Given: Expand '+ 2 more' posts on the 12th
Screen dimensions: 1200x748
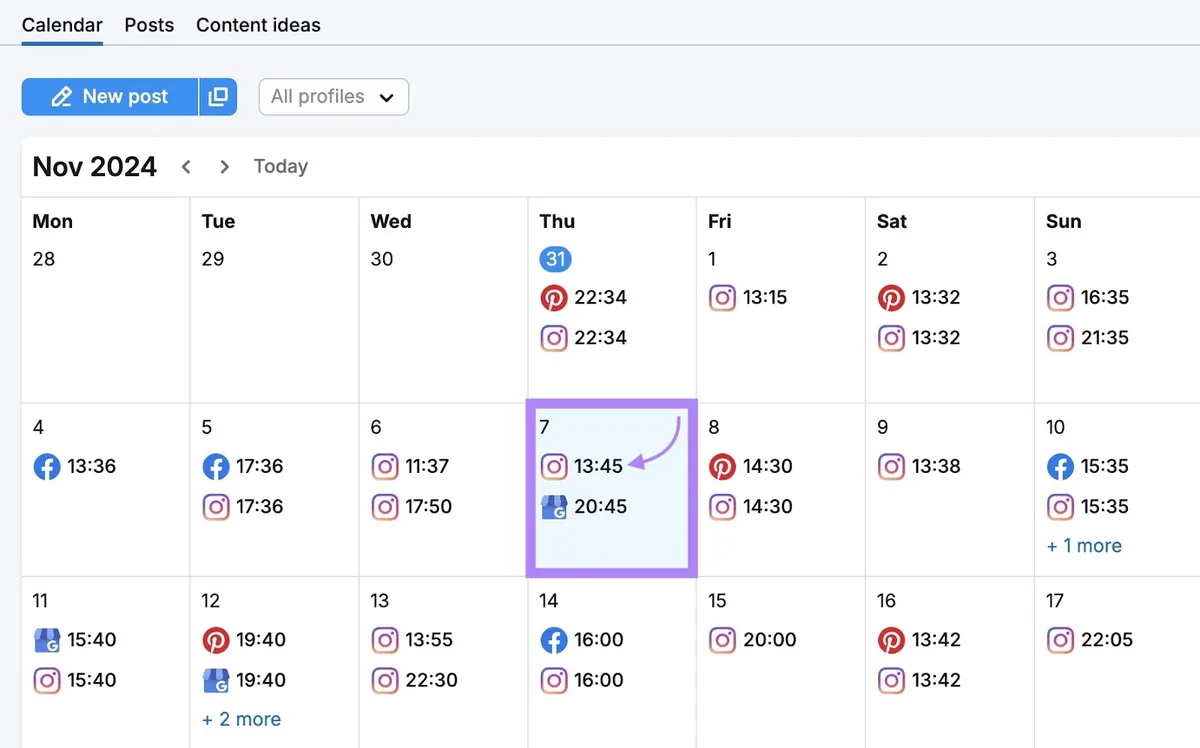Looking at the screenshot, I should point(241,719).
